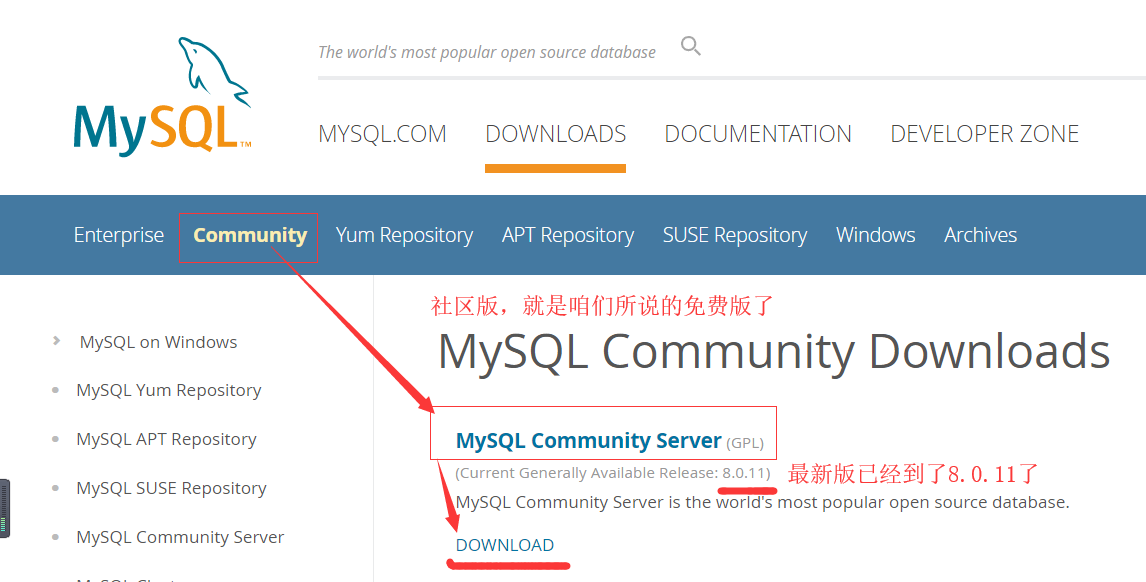Go to DEVELOPER ZONE tab

[984, 134]
